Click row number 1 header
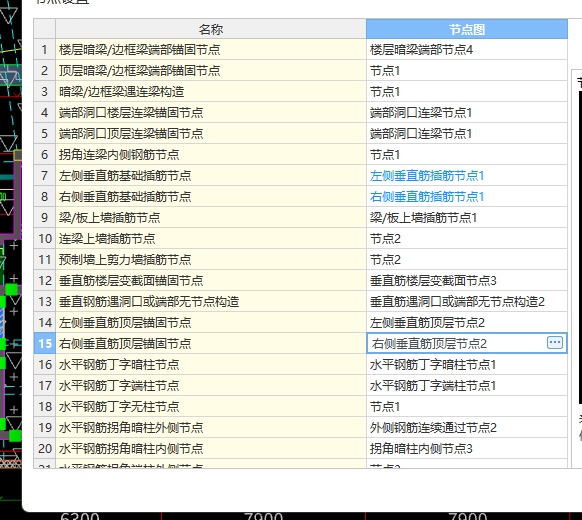The height and width of the screenshot is (520, 582). [x=45, y=50]
